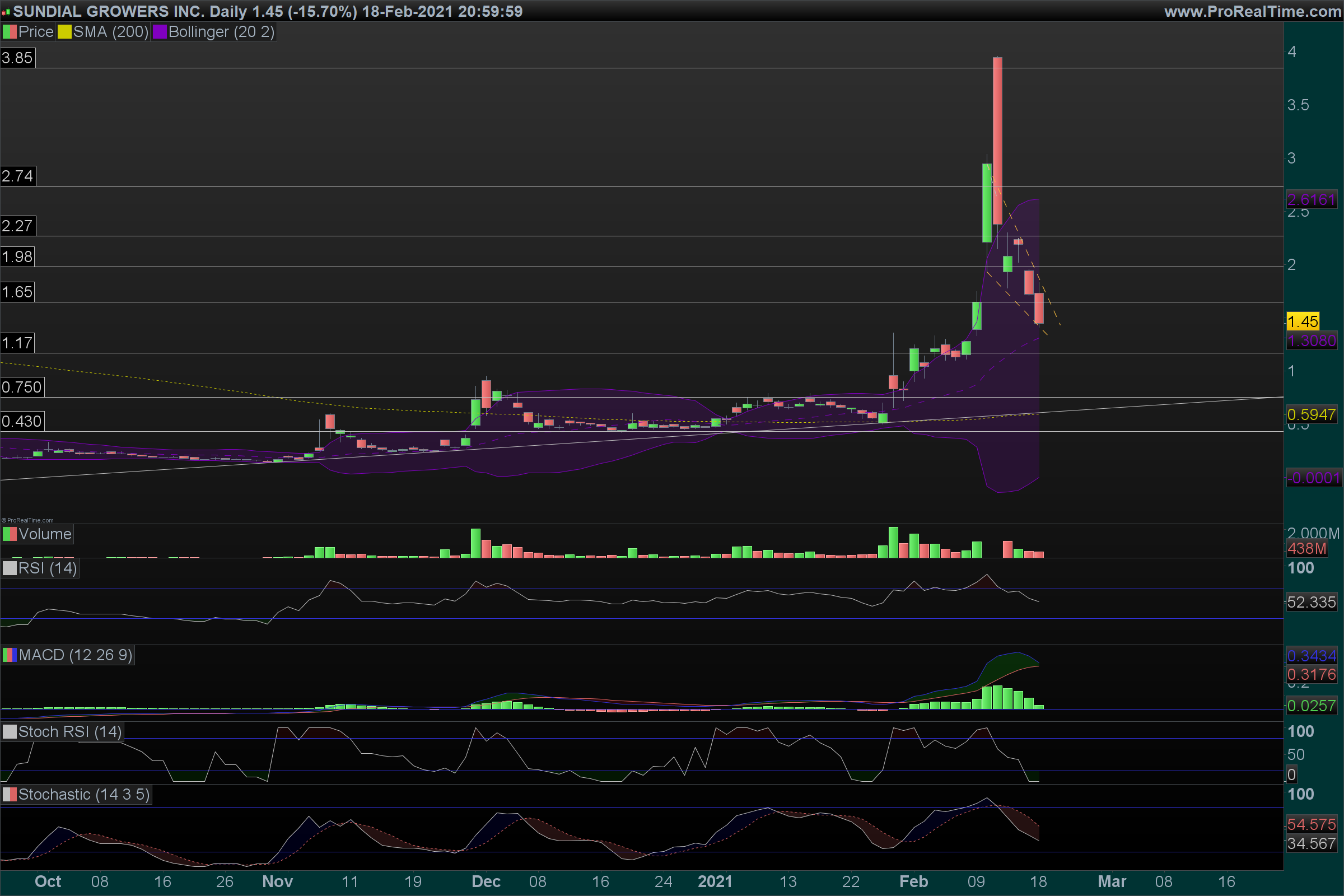Click the yellow 1.45 current price tag
This screenshot has height=896, width=1344.
tap(1303, 321)
